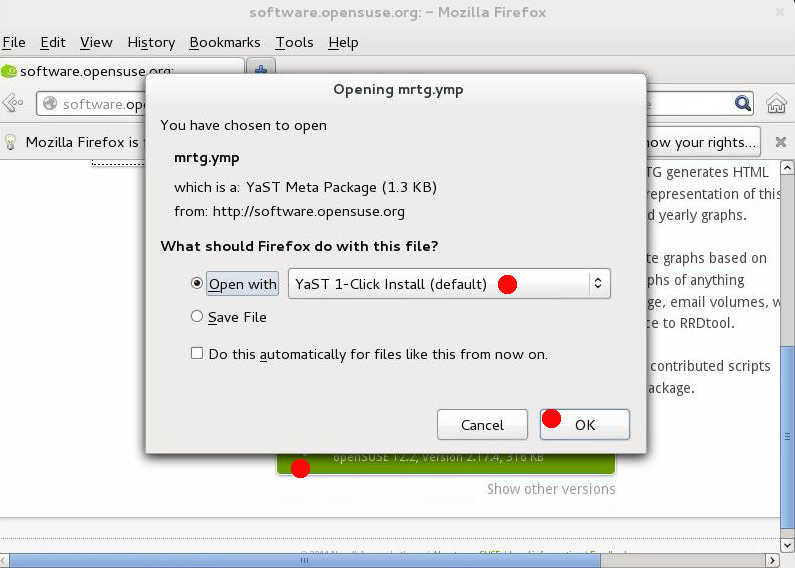Image resolution: width=795 pixels, height=568 pixels.
Task: Open a new tab with plus icon
Action: pos(261,69)
